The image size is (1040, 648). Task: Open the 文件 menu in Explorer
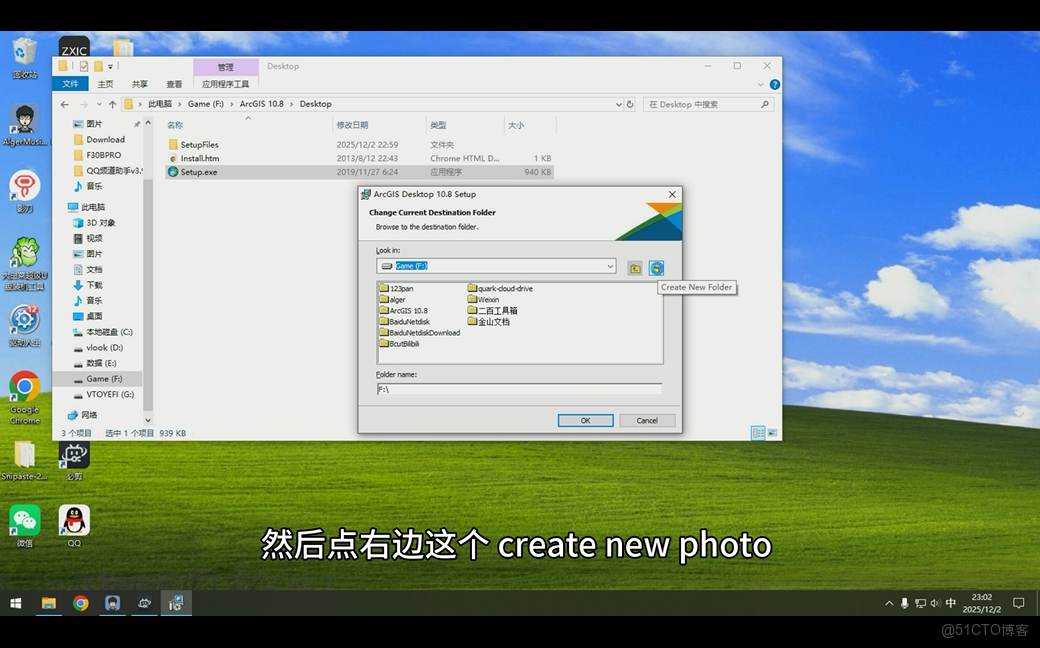pyautogui.click(x=70, y=83)
